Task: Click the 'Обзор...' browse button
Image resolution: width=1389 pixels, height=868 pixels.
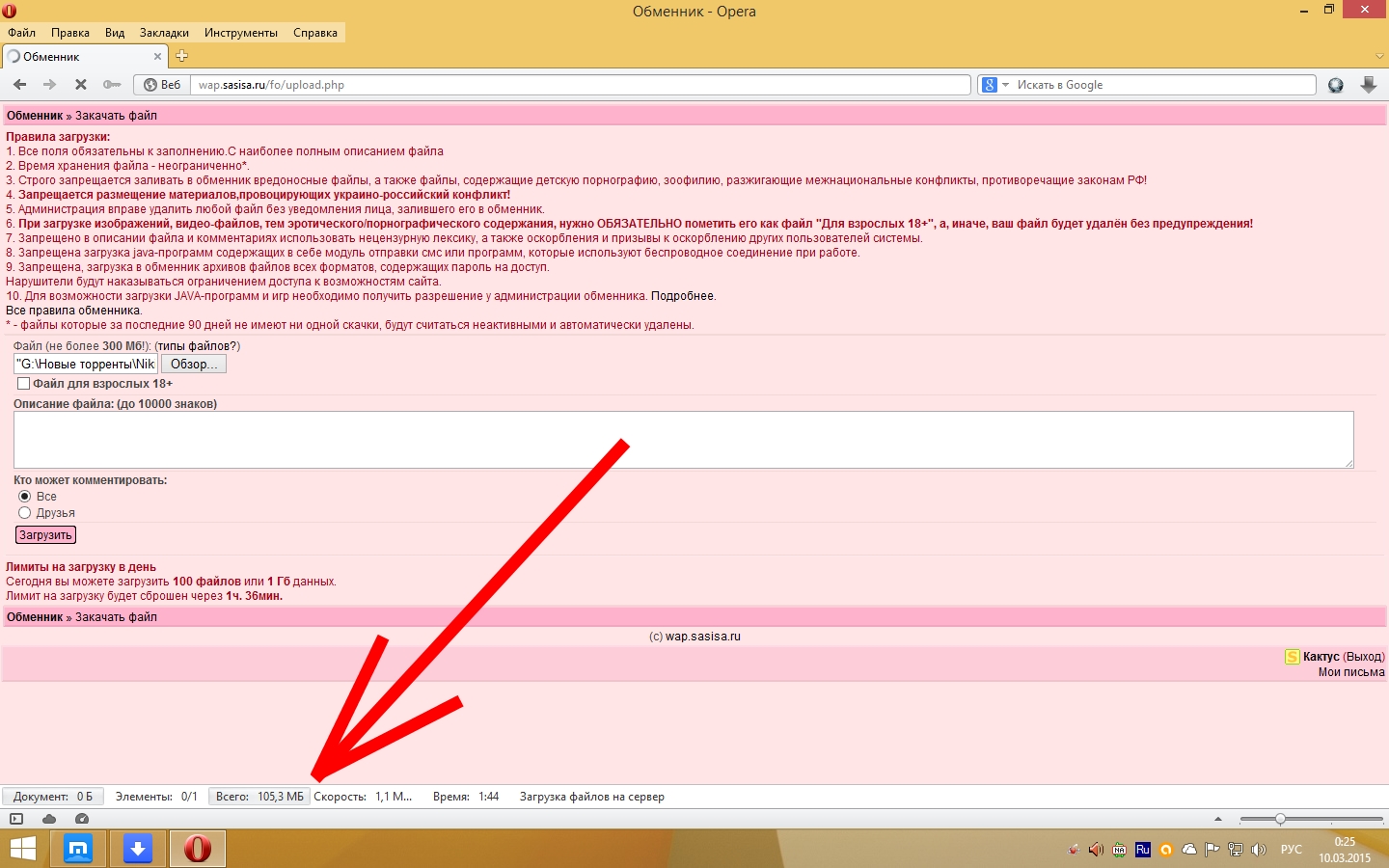Action: tap(194, 364)
